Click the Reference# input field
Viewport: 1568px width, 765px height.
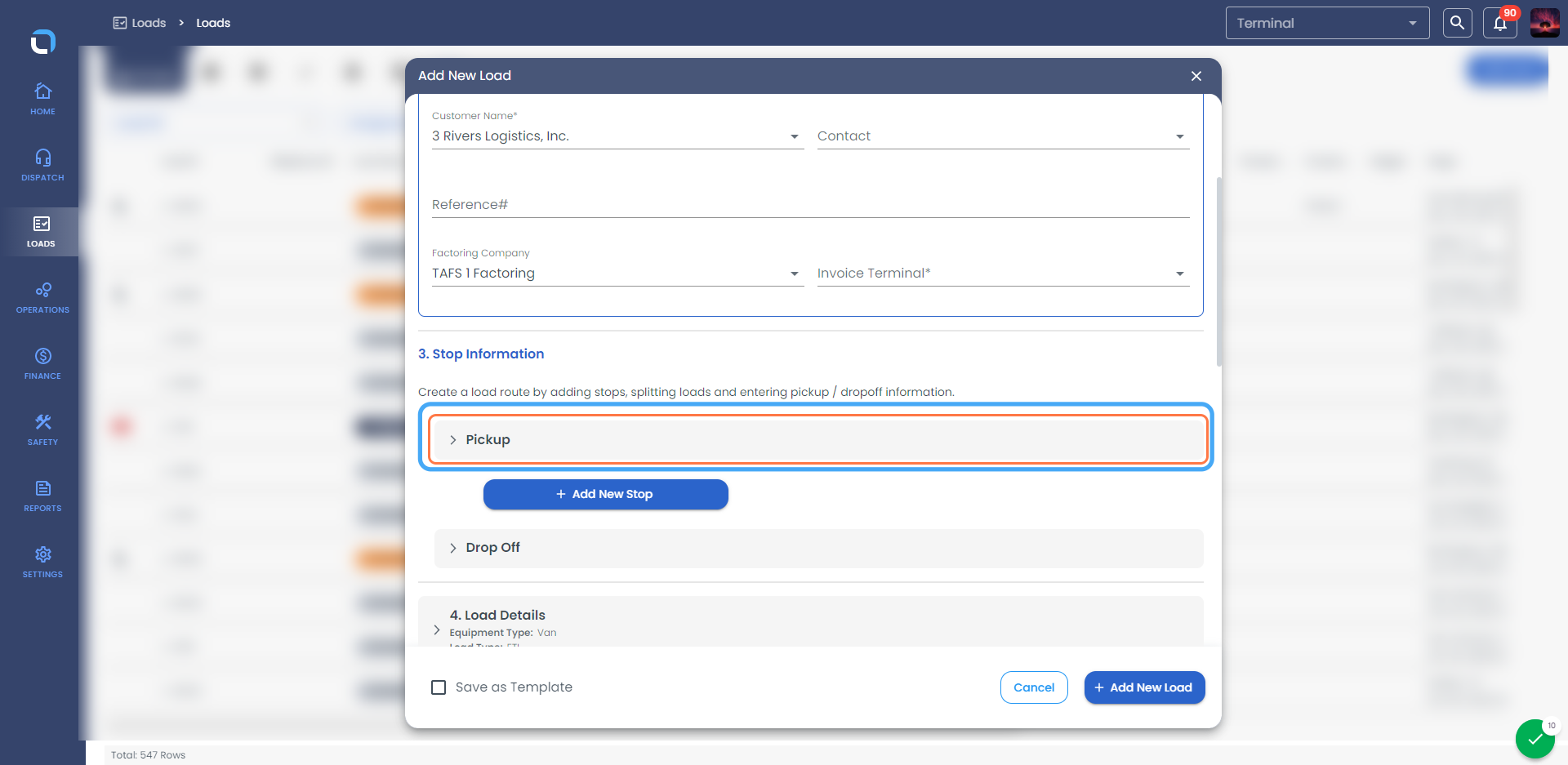click(x=810, y=205)
